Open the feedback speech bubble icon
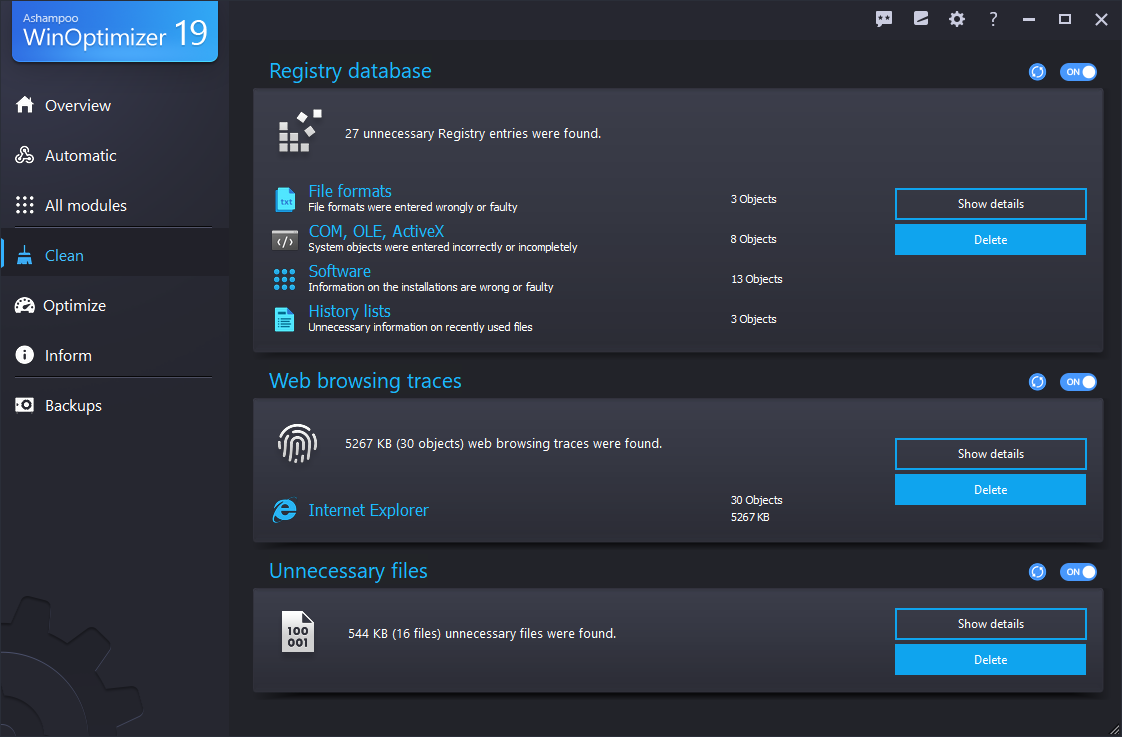This screenshot has height=737, width=1122. tap(884, 18)
